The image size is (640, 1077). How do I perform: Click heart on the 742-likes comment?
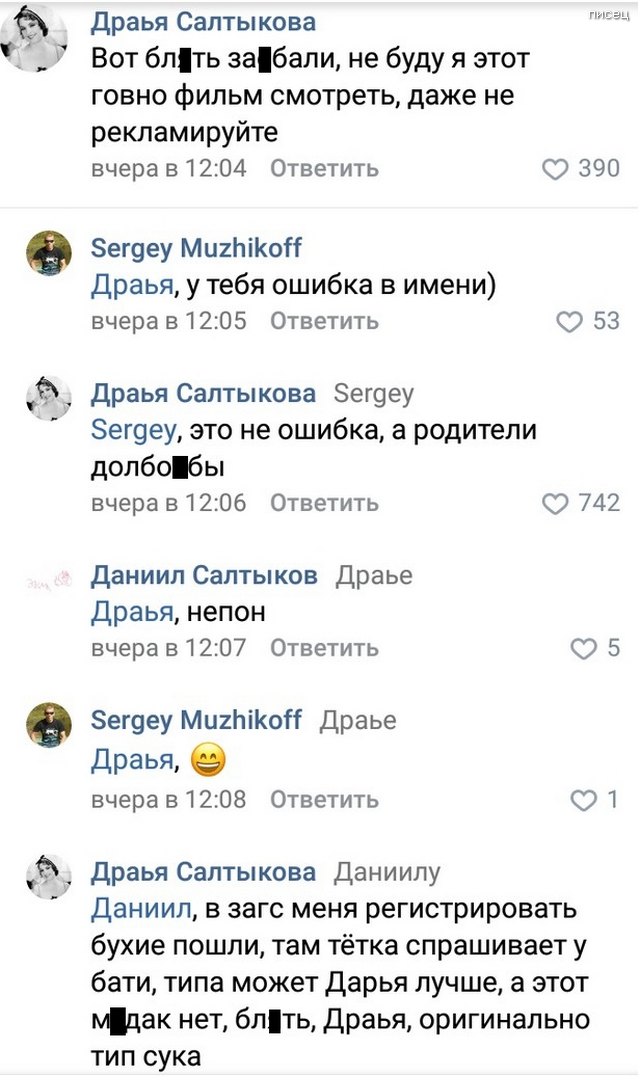point(555,503)
